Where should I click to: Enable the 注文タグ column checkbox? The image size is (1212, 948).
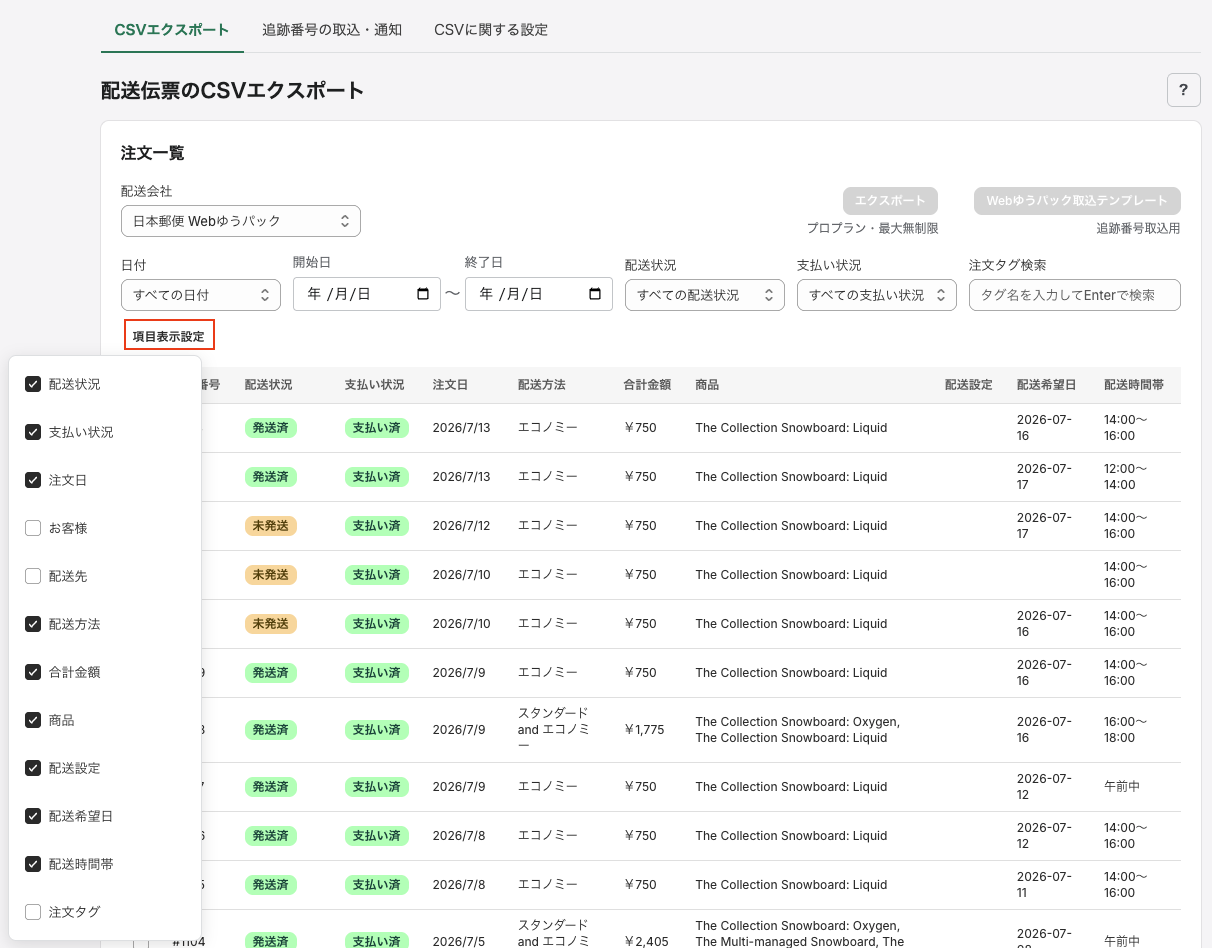pos(33,912)
